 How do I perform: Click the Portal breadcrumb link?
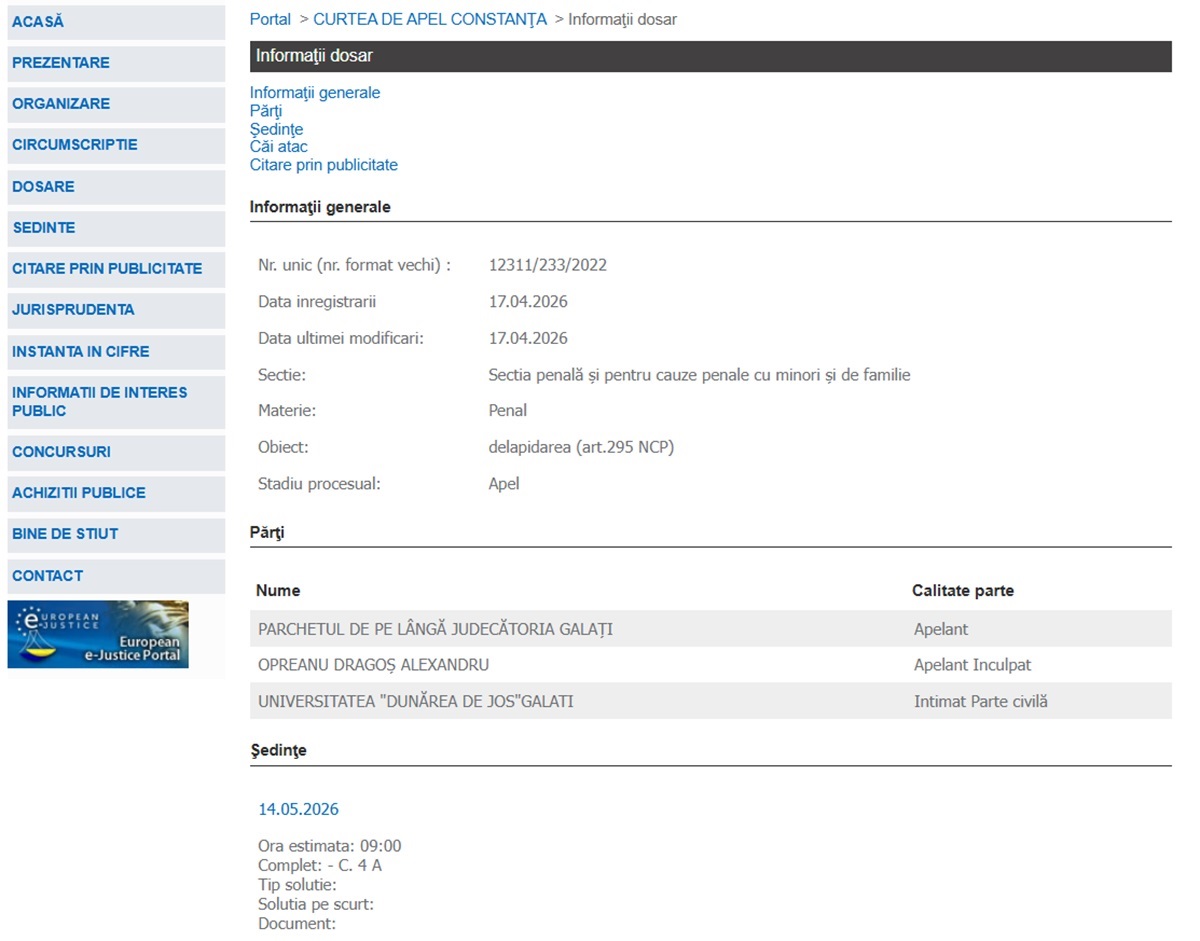(x=270, y=19)
